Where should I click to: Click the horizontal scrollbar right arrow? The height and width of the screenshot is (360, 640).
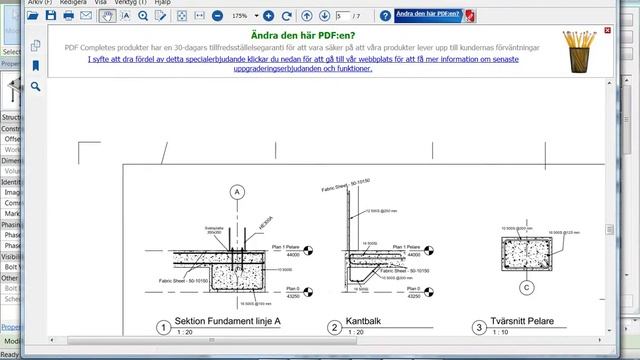pyautogui.click(x=600, y=340)
